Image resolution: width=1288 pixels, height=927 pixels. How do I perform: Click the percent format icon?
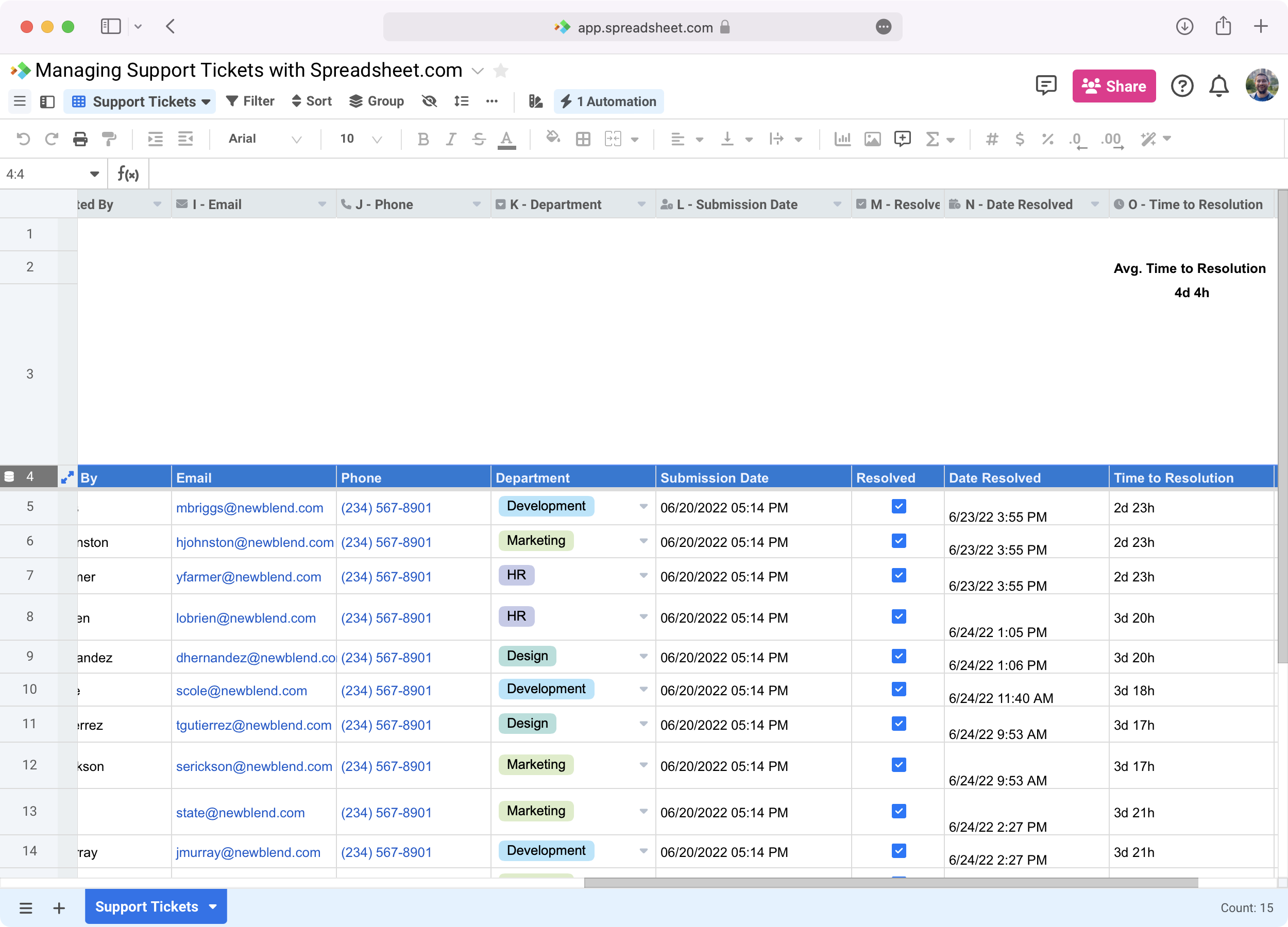[1047, 139]
